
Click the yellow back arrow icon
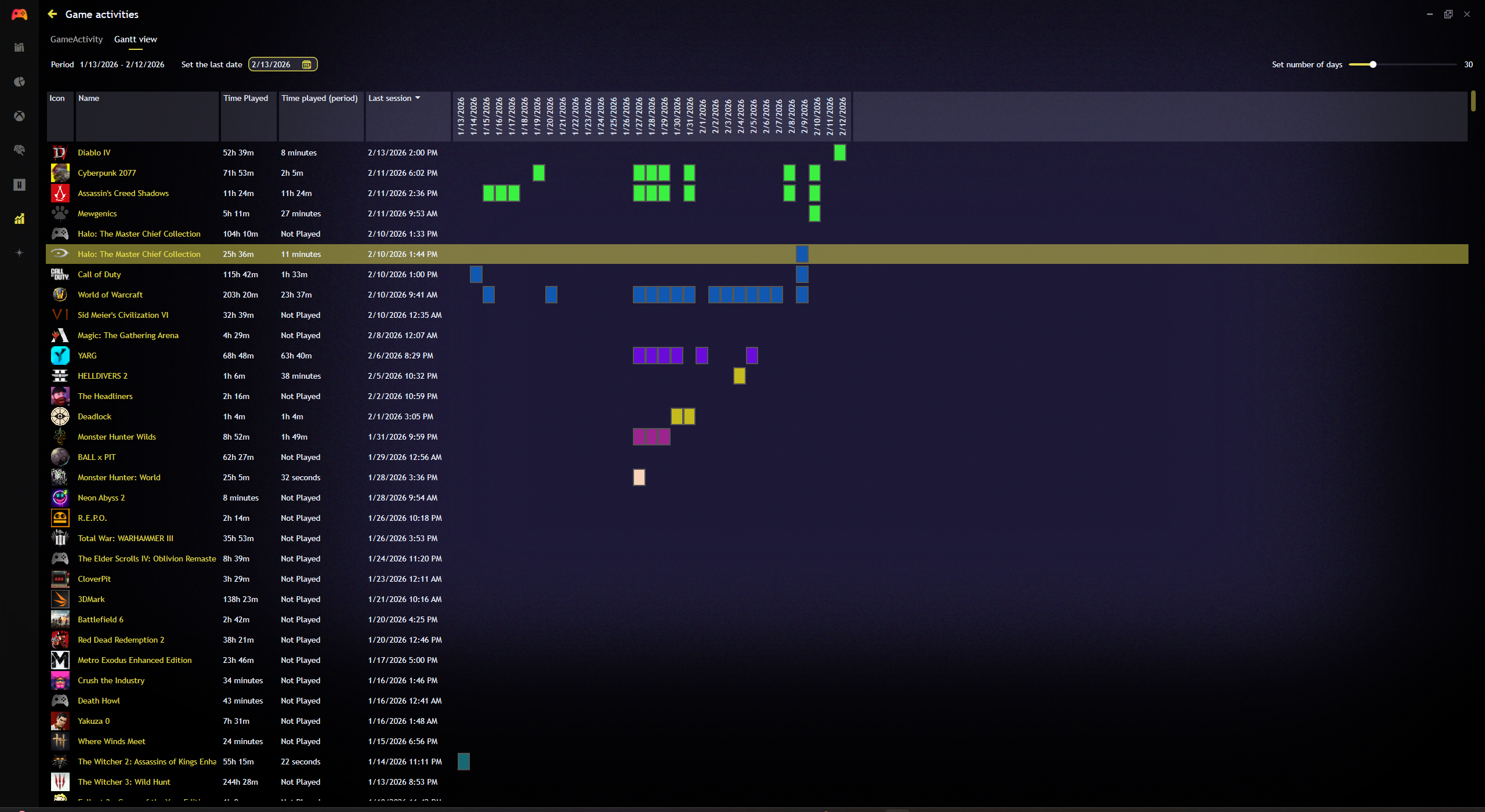[x=52, y=14]
